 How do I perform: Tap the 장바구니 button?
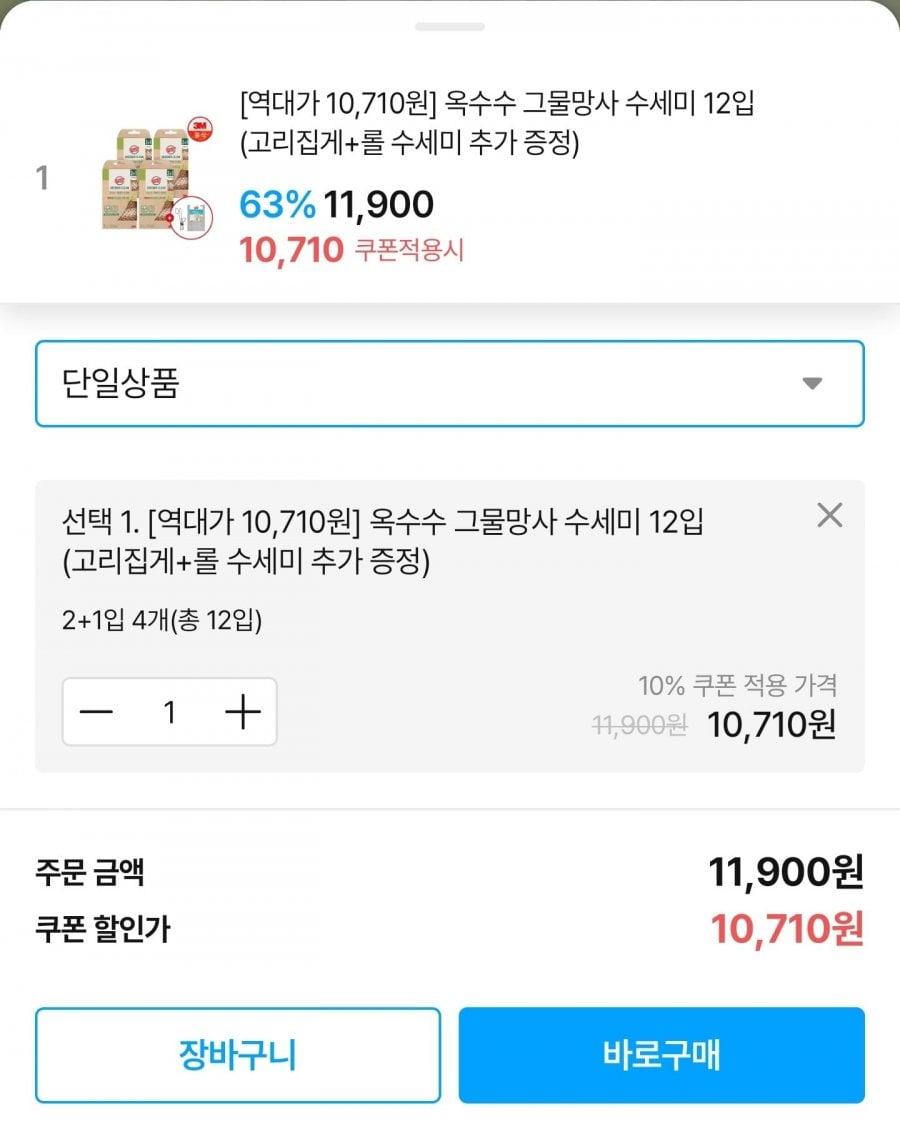click(x=238, y=1055)
